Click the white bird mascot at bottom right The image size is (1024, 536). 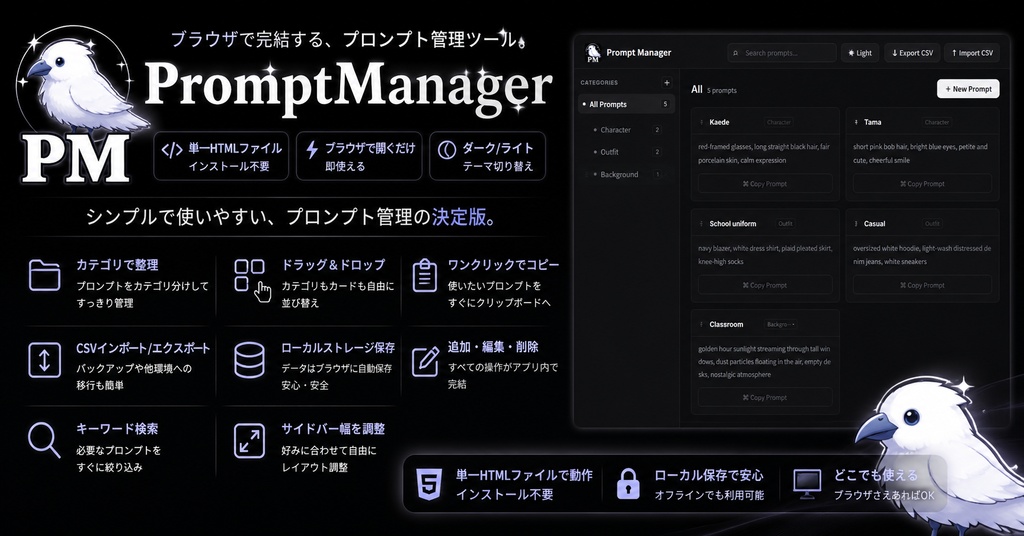click(940, 457)
